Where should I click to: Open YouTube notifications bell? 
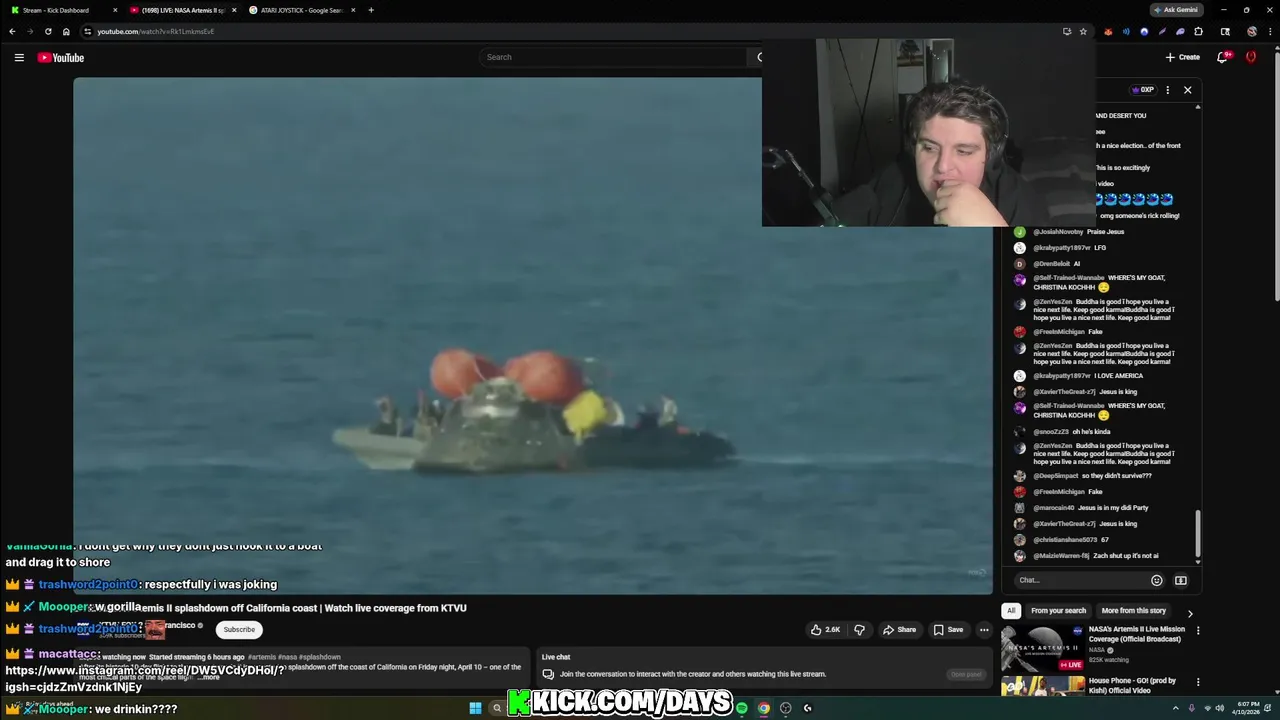(x=1222, y=57)
